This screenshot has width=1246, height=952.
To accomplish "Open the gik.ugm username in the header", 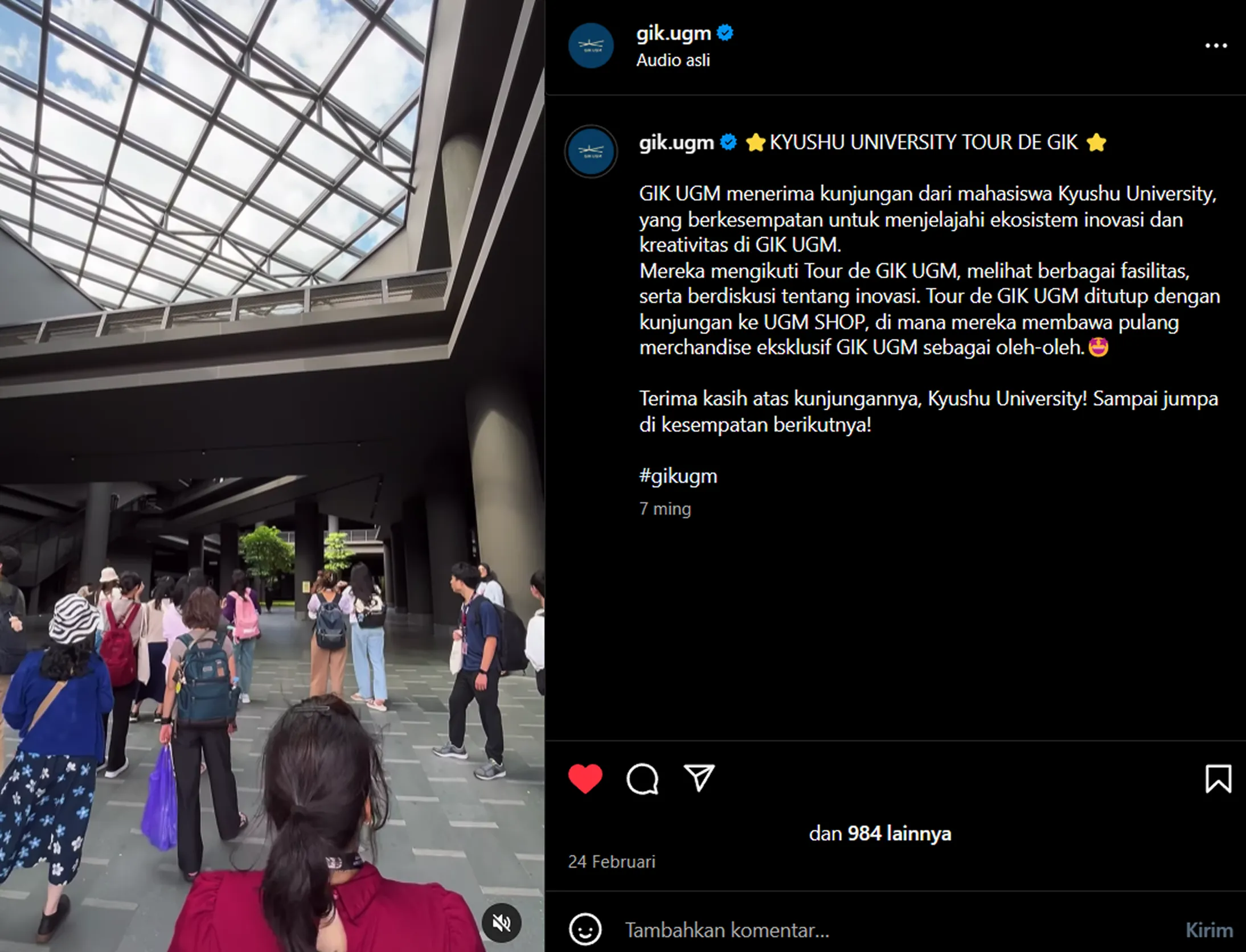I will point(673,34).
